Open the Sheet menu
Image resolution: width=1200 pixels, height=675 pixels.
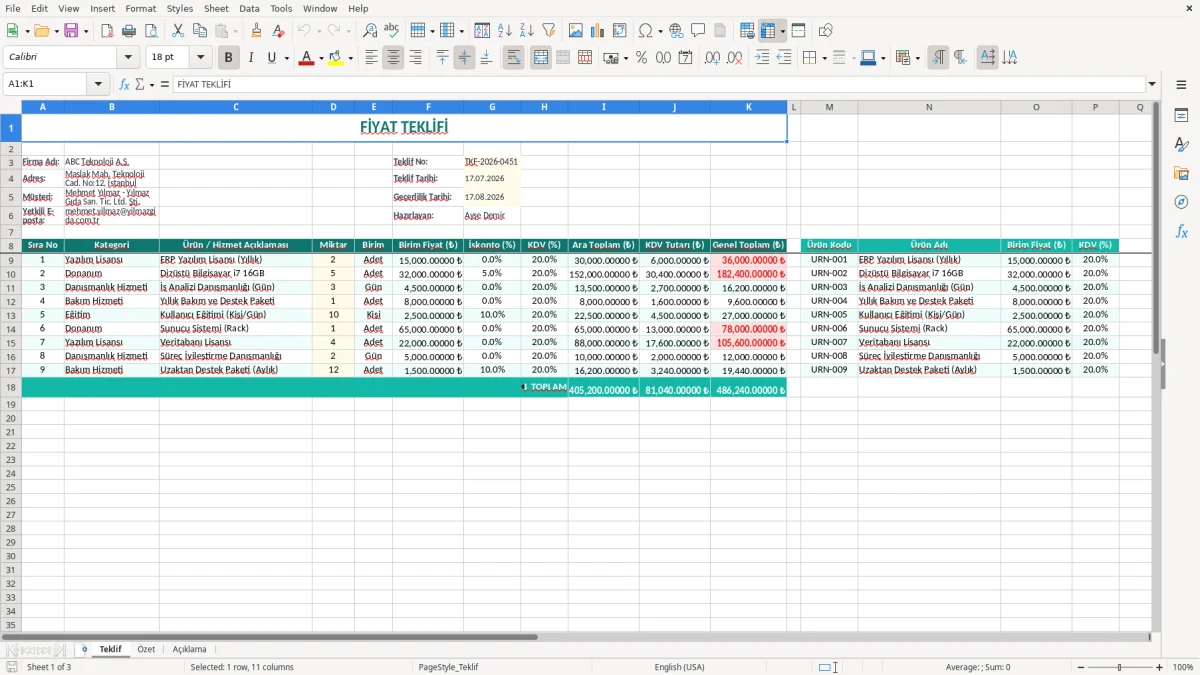click(216, 8)
